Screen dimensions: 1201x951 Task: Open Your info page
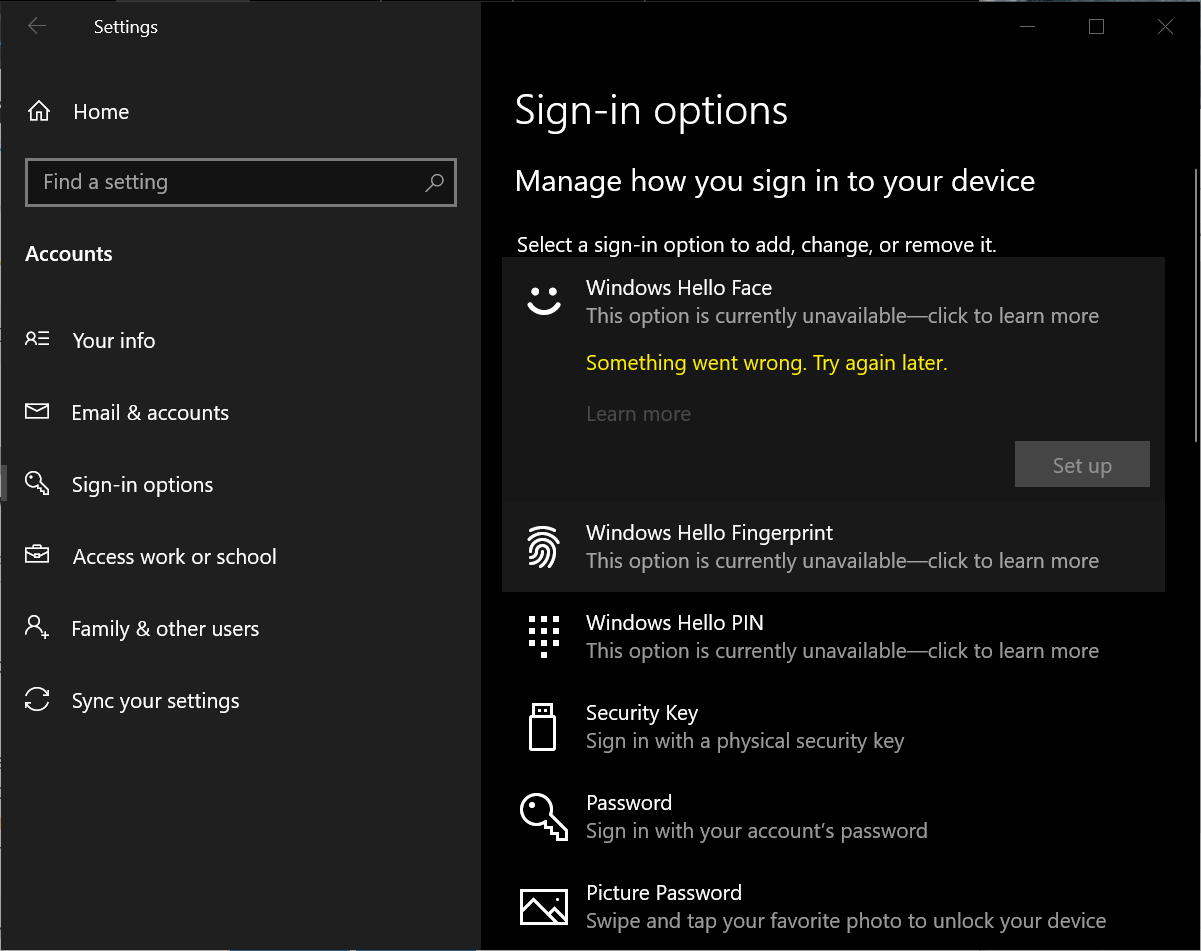coord(114,340)
